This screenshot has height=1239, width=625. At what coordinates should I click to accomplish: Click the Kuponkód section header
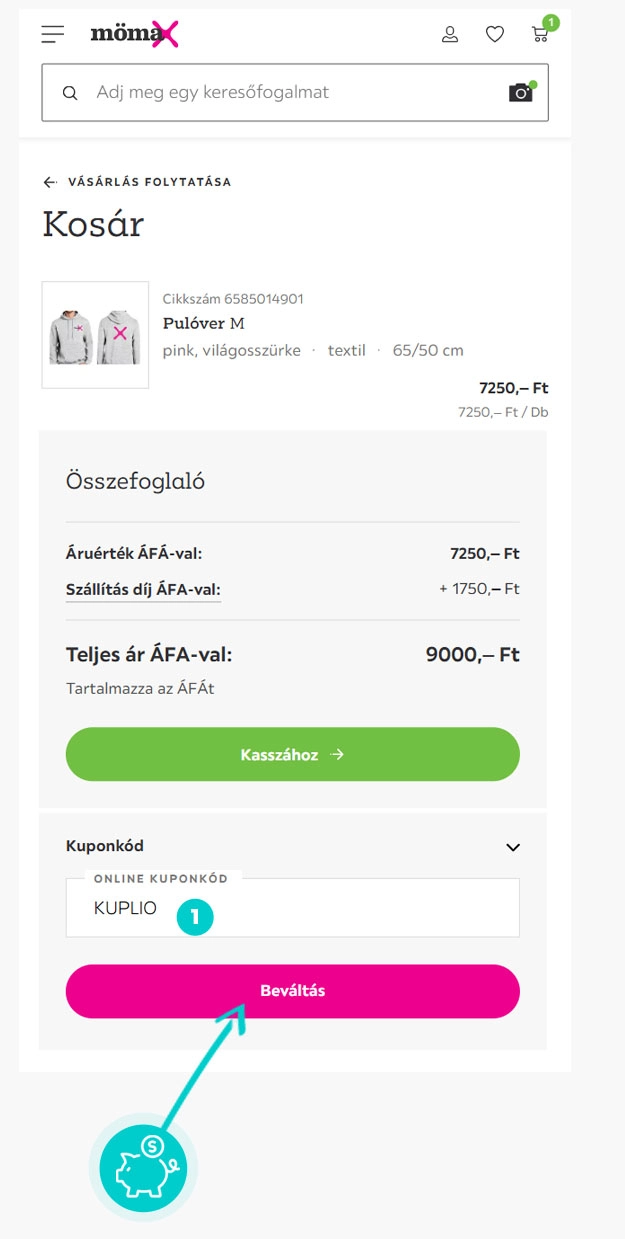[x=105, y=846]
